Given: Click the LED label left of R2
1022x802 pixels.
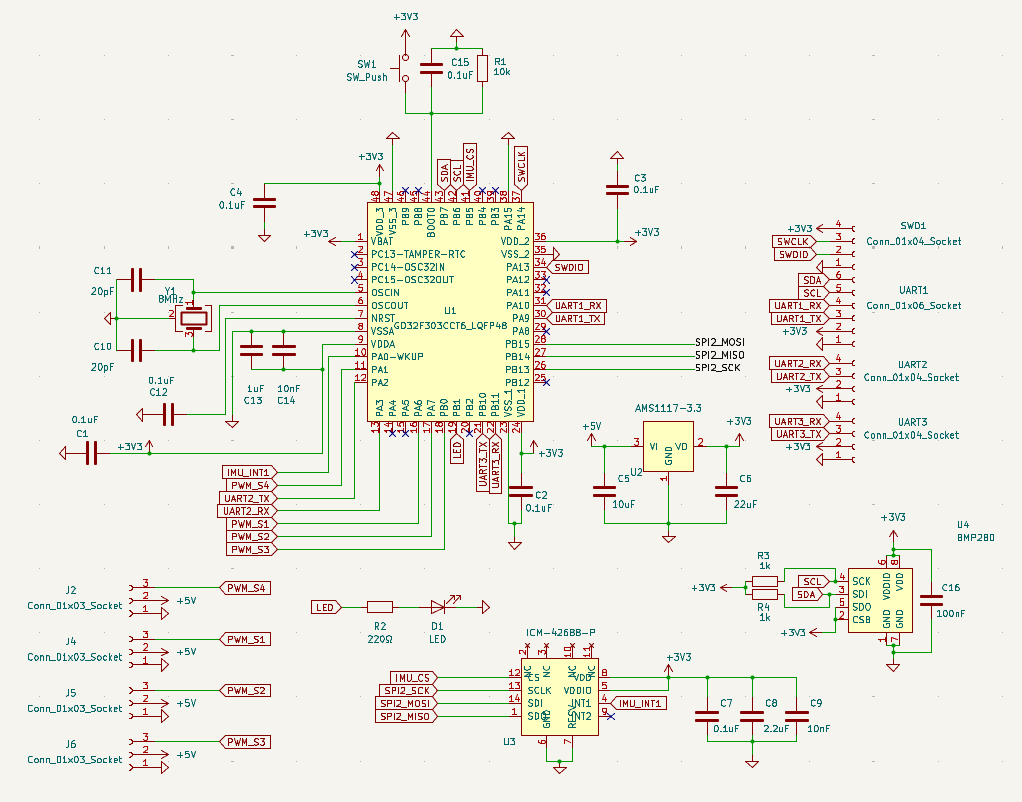Looking at the screenshot, I should tap(326, 607).
